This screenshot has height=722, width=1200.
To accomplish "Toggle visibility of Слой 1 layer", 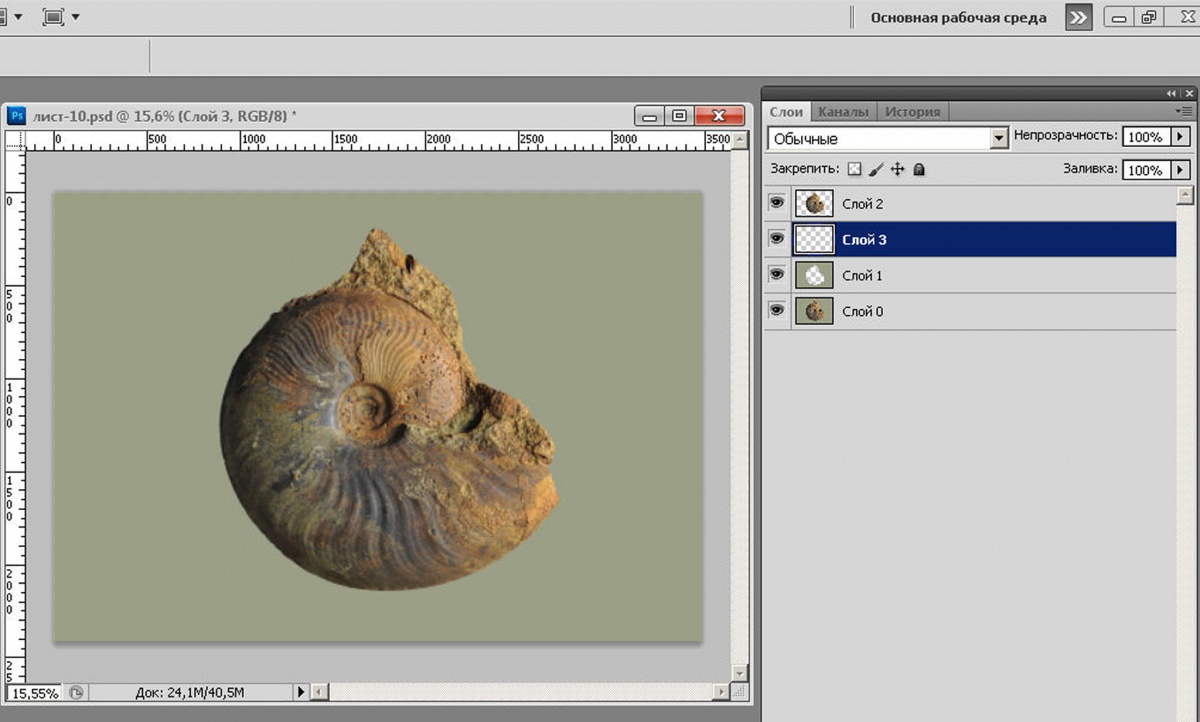I will 777,275.
